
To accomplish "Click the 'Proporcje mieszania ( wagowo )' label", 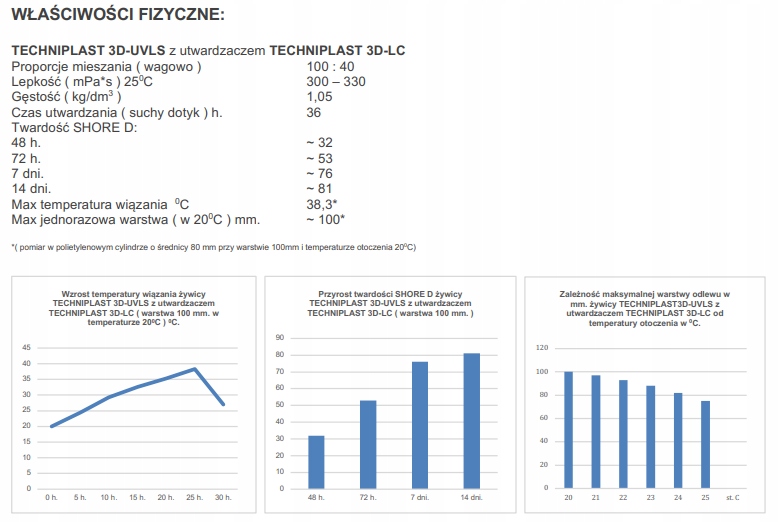I will pos(106,67).
